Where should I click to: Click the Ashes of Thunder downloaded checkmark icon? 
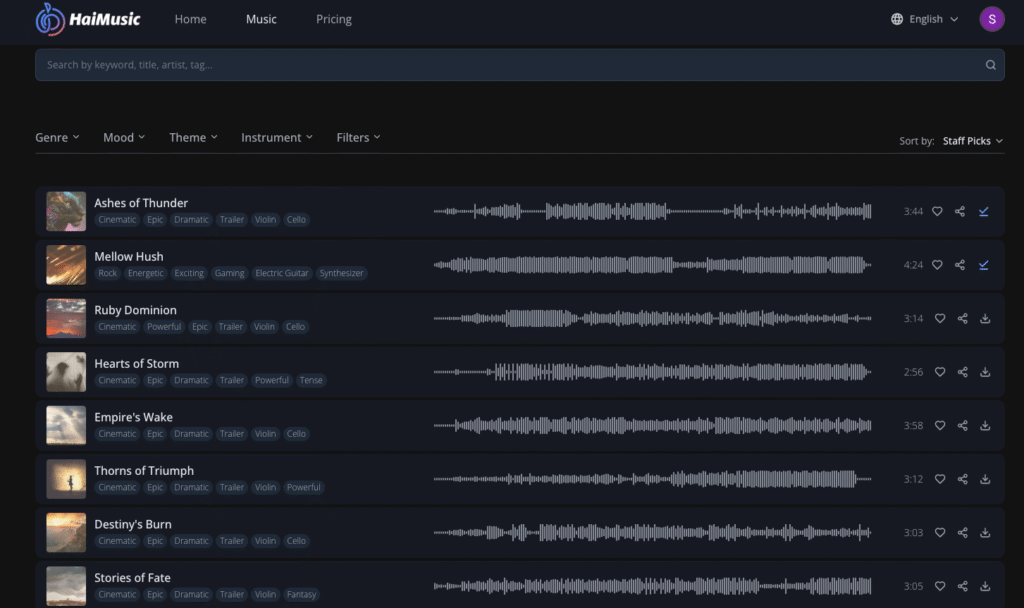coord(984,211)
